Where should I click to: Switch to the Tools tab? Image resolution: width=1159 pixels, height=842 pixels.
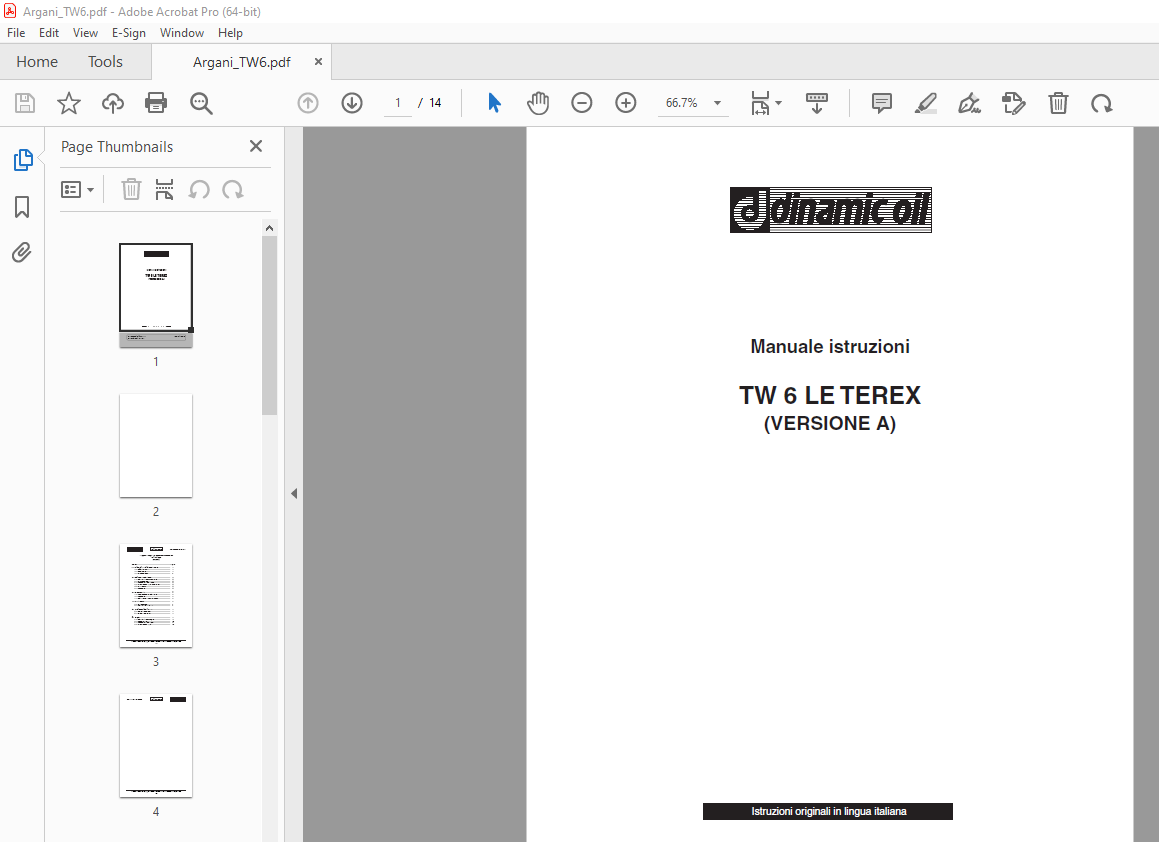click(x=105, y=61)
